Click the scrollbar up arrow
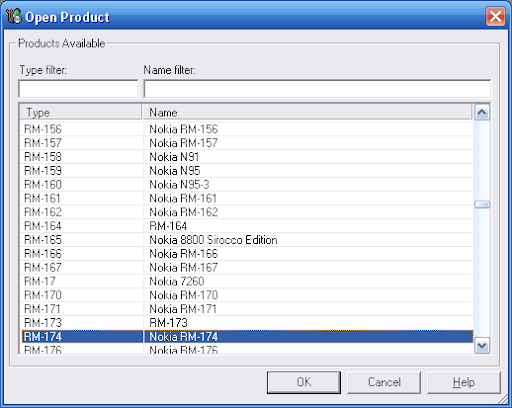The height and width of the screenshot is (408, 512). pos(482,113)
